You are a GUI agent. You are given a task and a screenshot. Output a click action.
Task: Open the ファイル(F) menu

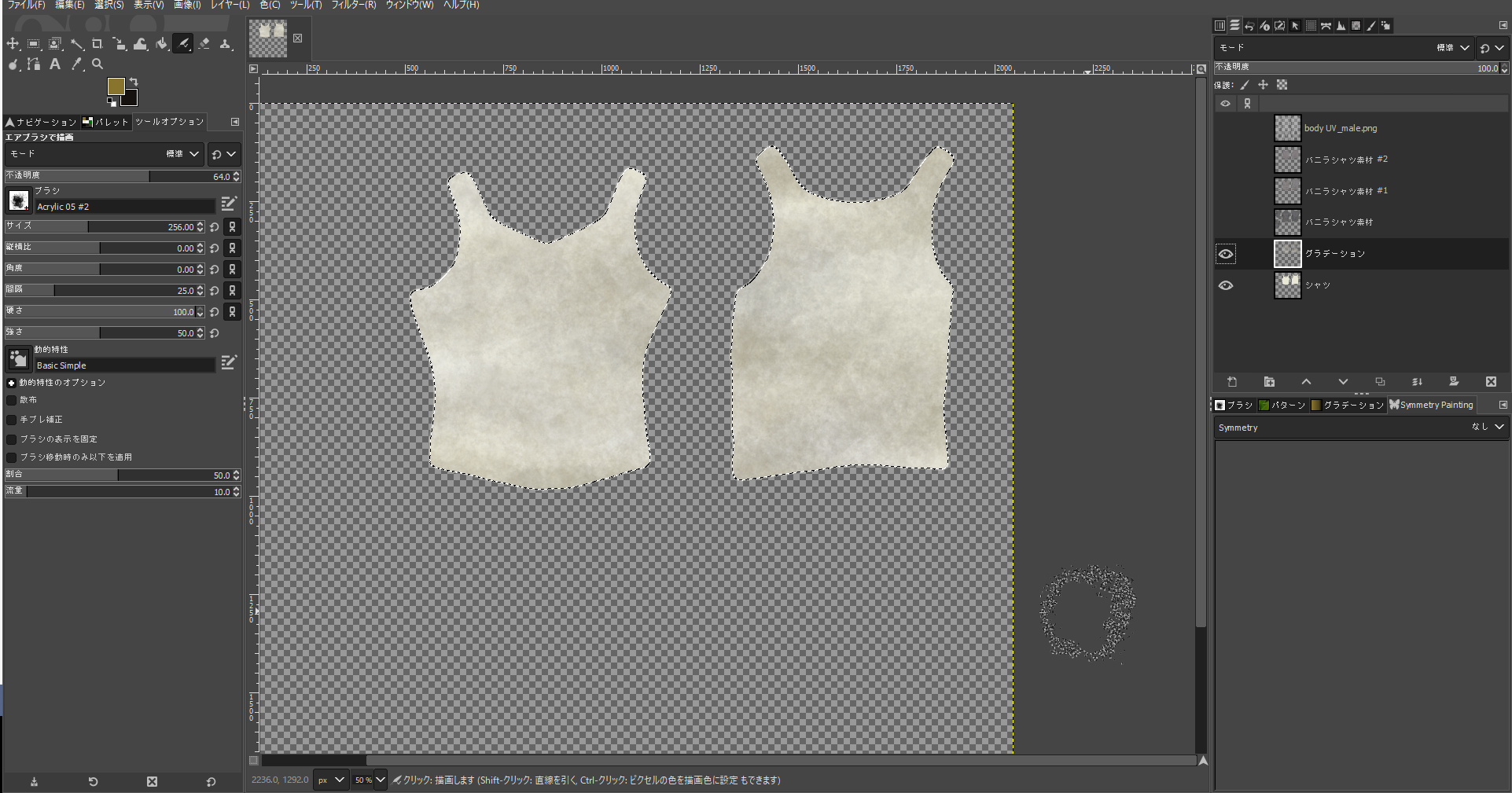point(27,5)
